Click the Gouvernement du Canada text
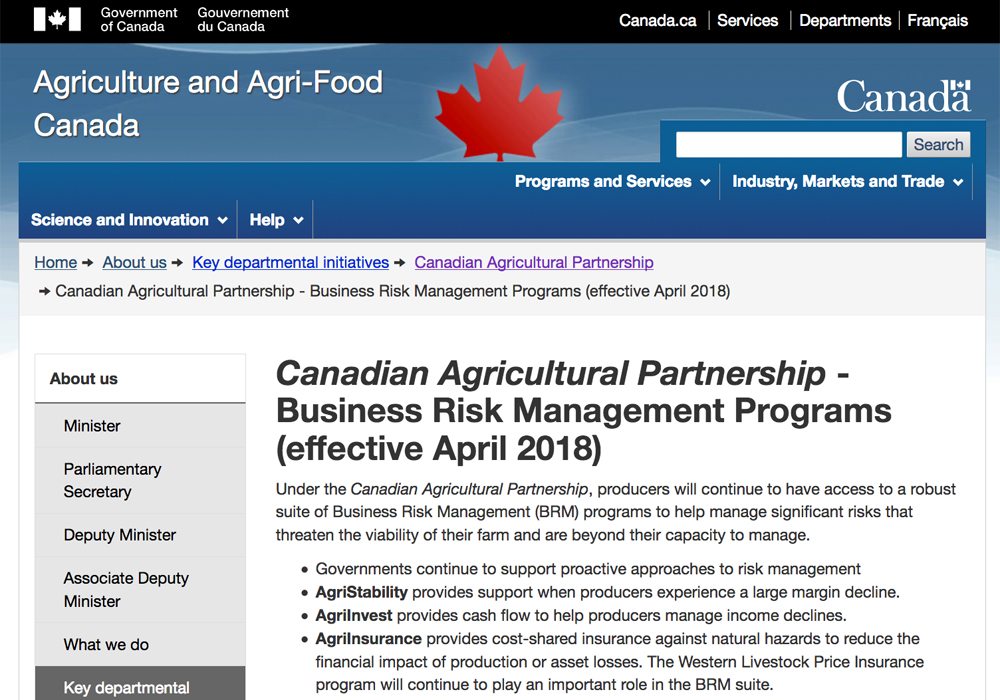1000x700 pixels. (x=243, y=20)
